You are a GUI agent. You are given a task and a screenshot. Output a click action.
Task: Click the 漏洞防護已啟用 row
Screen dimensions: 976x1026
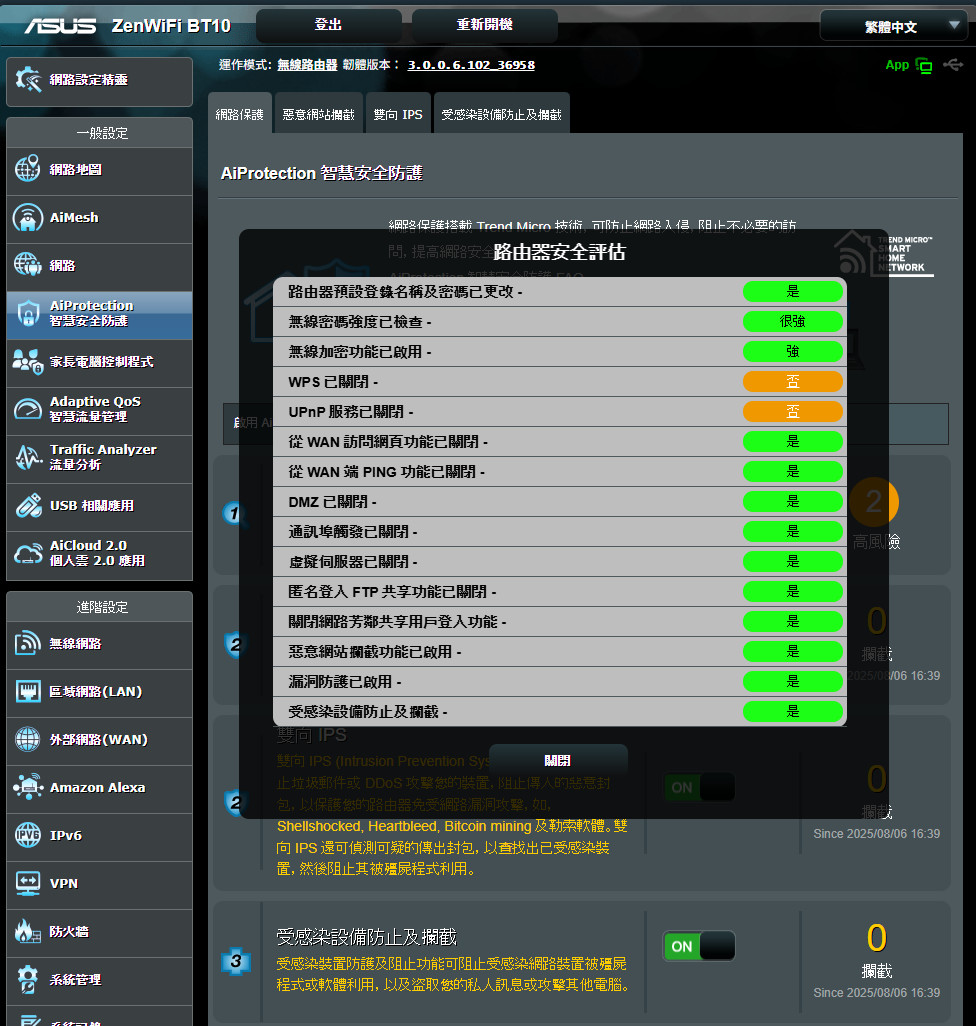coord(560,682)
